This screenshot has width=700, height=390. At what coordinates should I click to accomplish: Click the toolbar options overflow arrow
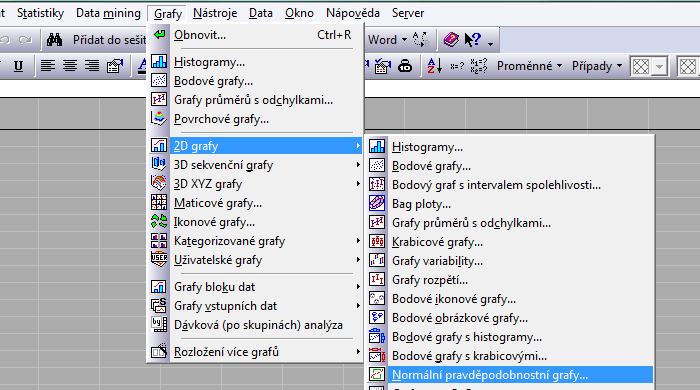[x=490, y=43]
